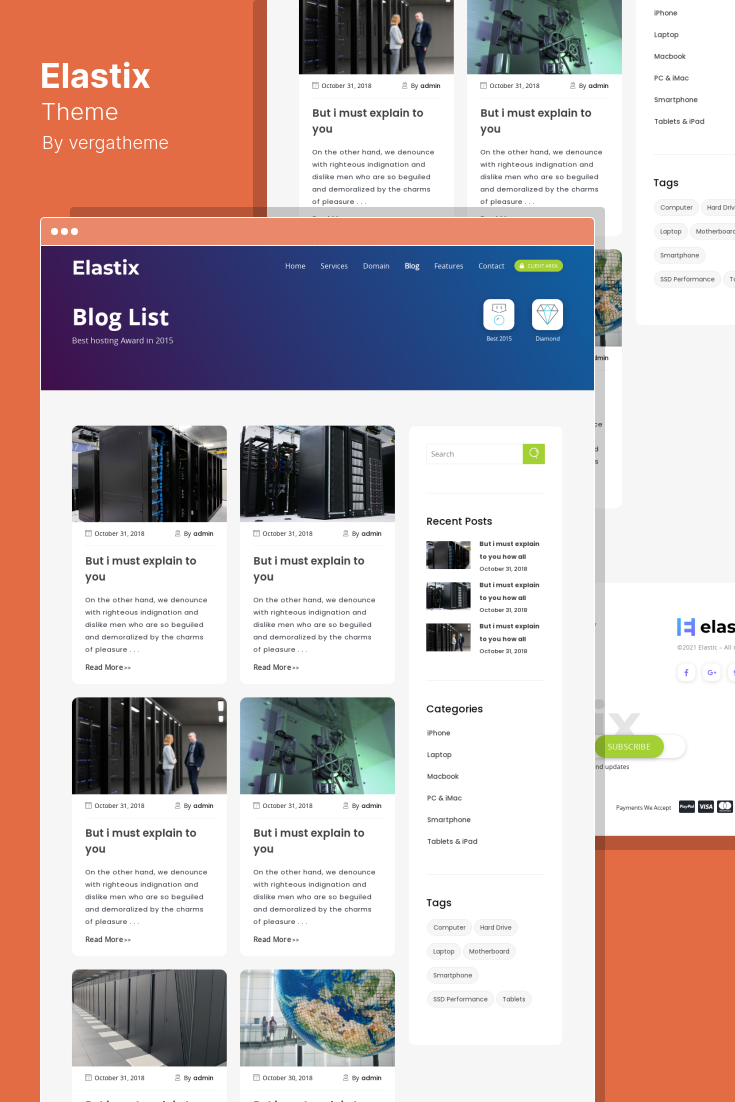The height and width of the screenshot is (1102, 735).
Task: Open the iPhone category in front window sidebar
Action: point(438,733)
